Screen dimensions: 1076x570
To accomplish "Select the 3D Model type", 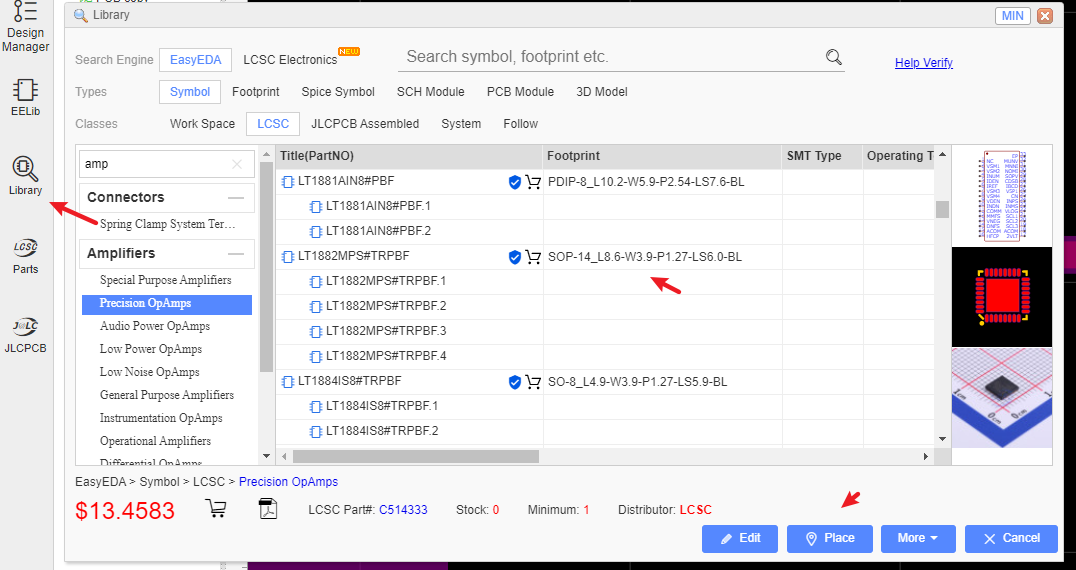I will (x=602, y=92).
